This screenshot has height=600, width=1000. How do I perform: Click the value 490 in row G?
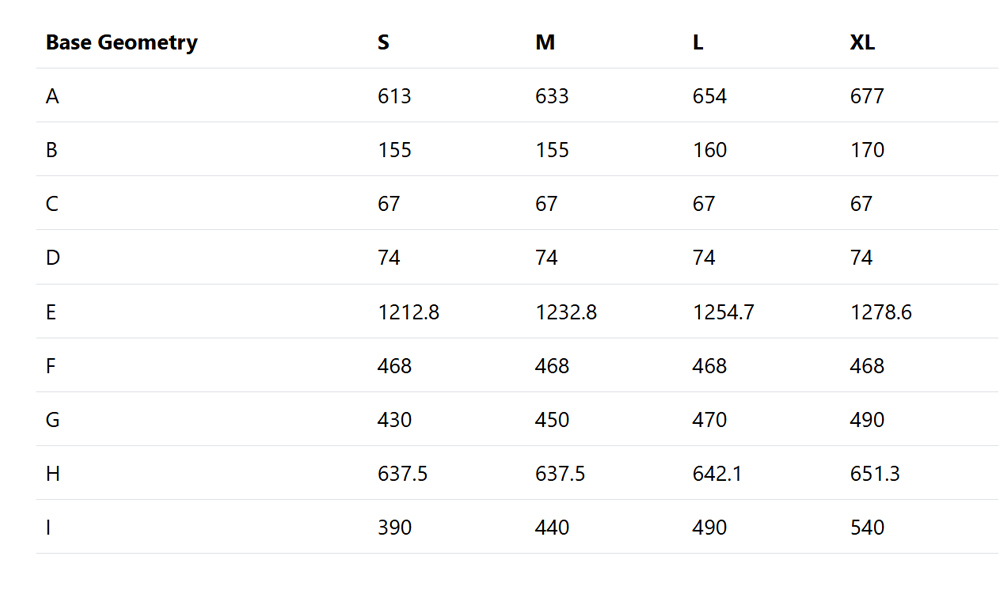tap(867, 420)
